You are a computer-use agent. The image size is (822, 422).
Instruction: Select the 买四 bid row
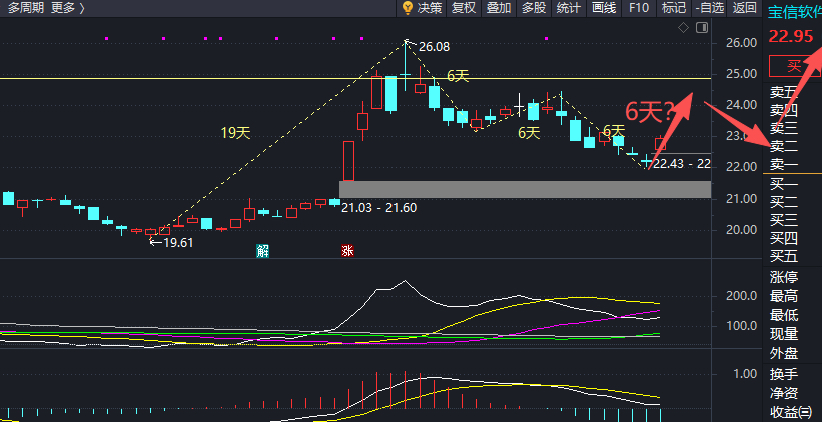click(784, 239)
